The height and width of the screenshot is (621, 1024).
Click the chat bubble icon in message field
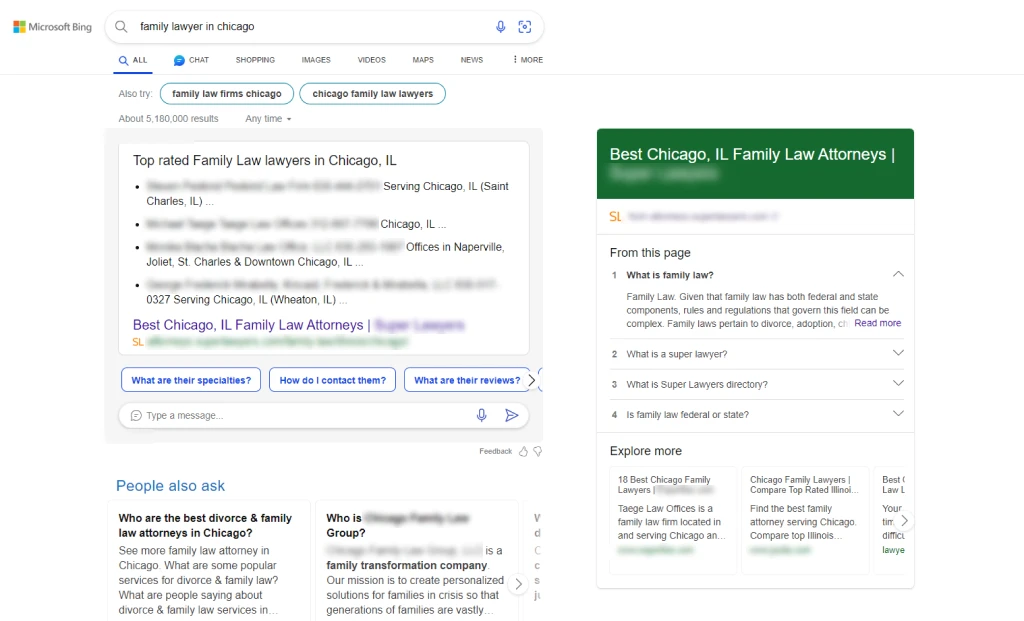pyautogui.click(x=136, y=415)
